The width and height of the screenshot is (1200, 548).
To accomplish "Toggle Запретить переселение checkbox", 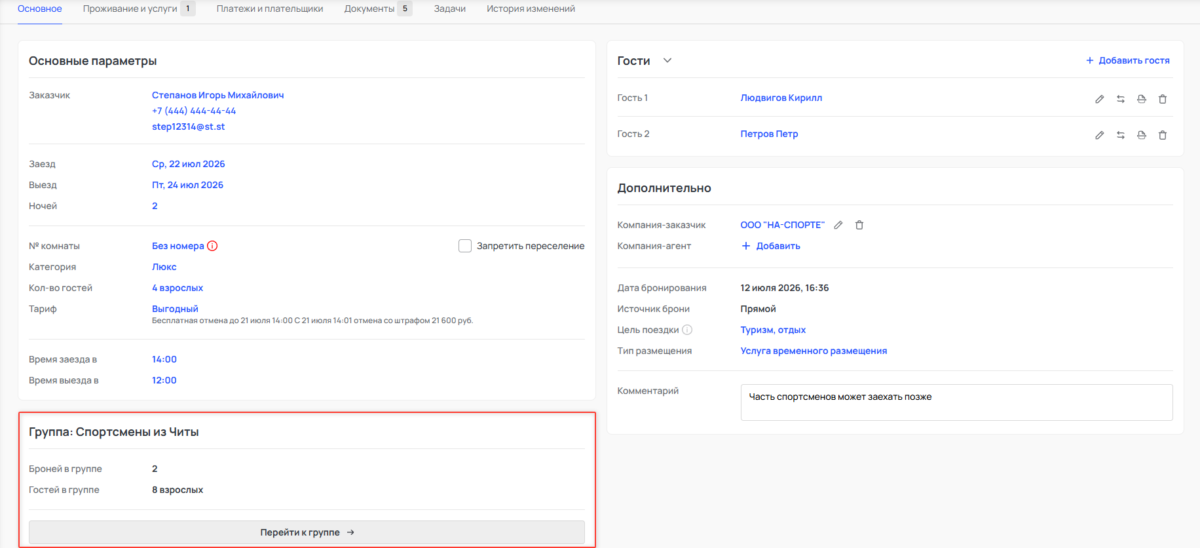I will point(465,246).
